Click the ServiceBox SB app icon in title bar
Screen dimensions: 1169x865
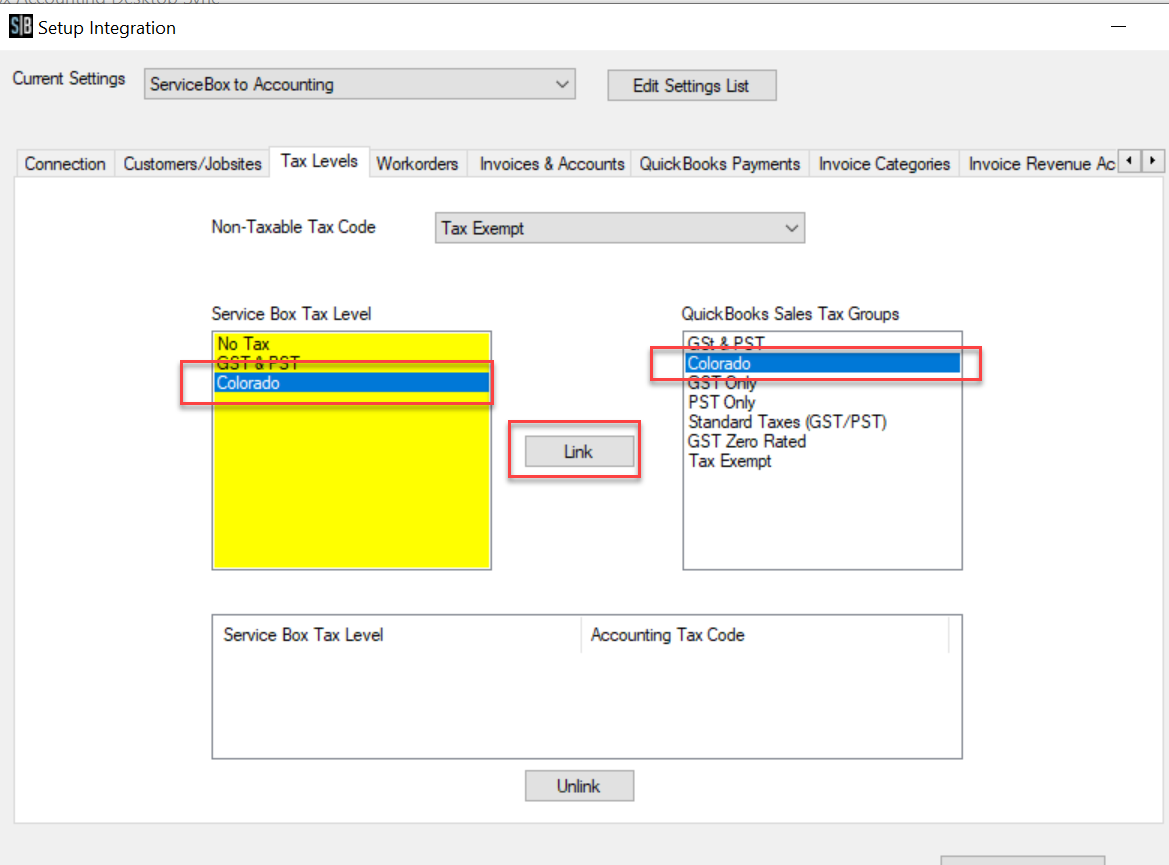click(x=20, y=27)
